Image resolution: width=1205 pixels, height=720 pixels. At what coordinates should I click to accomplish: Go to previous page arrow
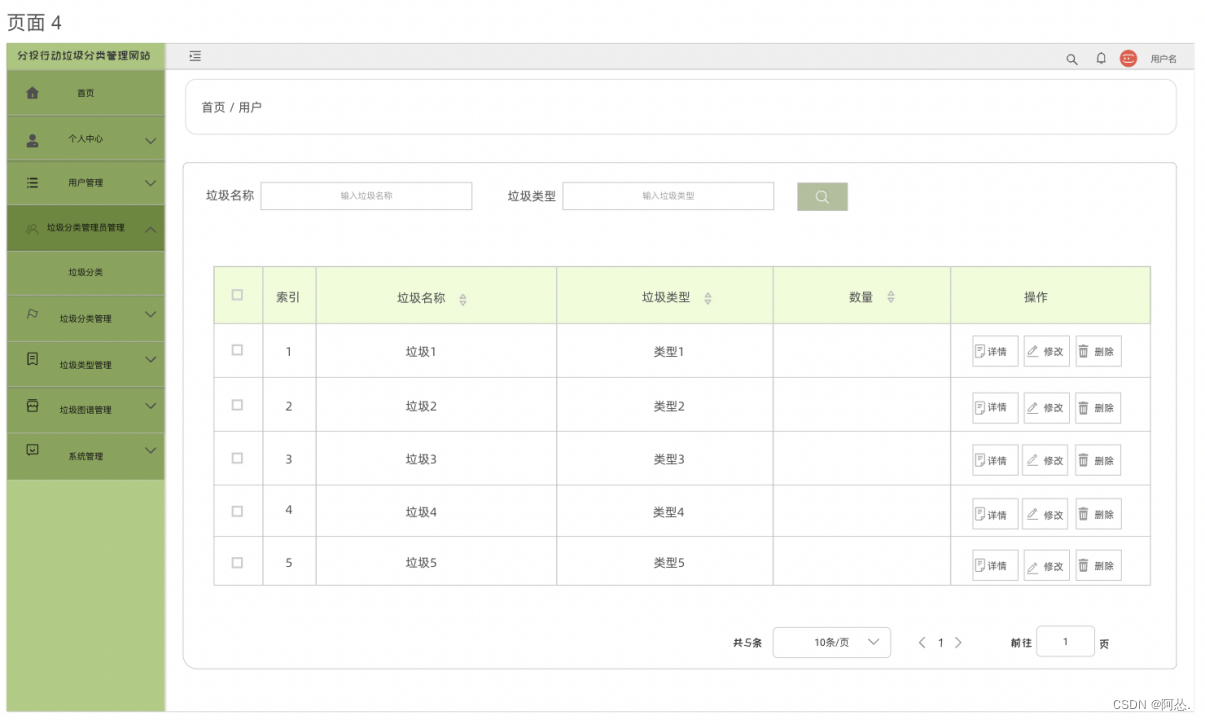click(x=922, y=643)
